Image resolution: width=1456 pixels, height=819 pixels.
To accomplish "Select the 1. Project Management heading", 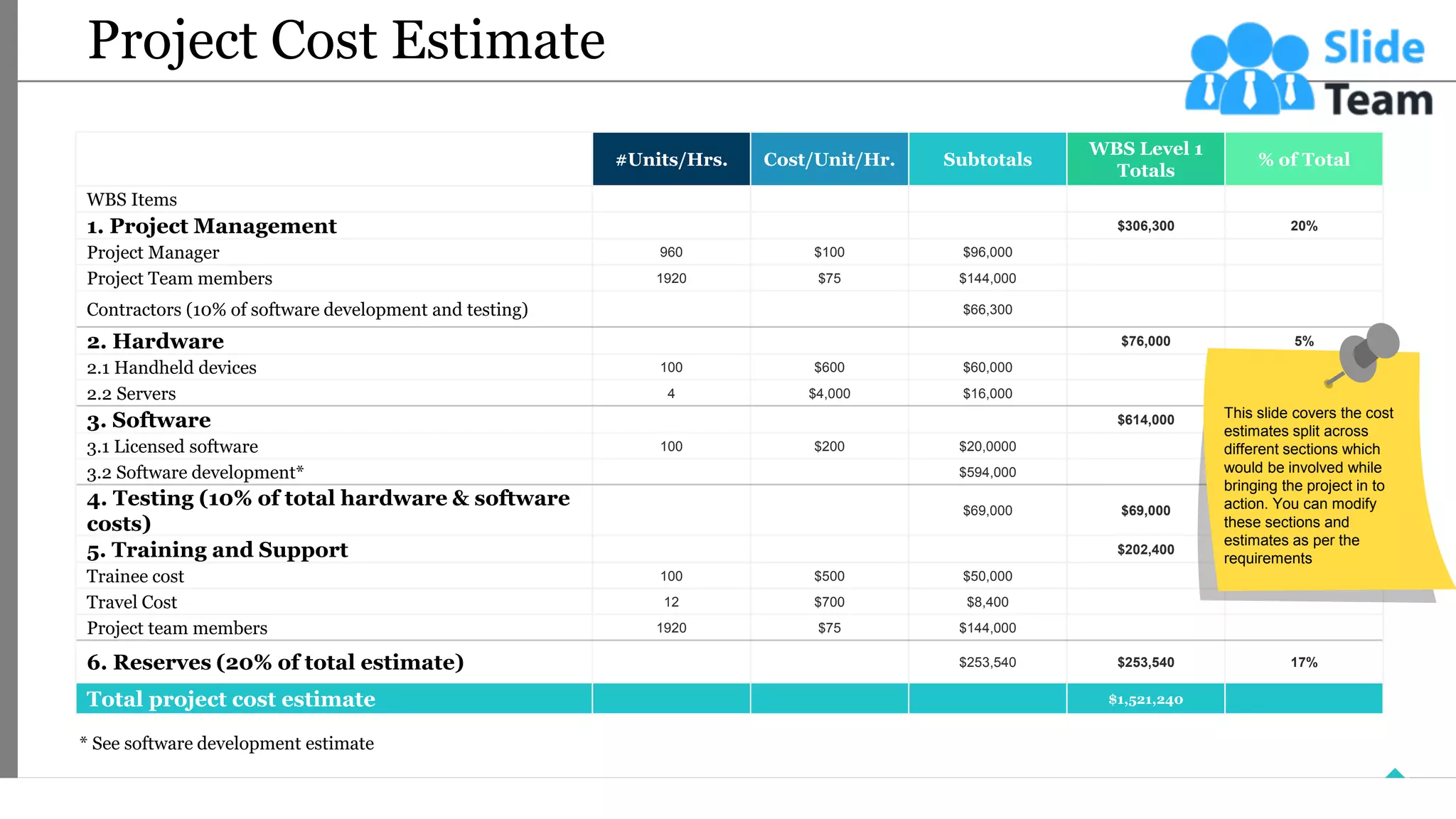I will [x=211, y=226].
